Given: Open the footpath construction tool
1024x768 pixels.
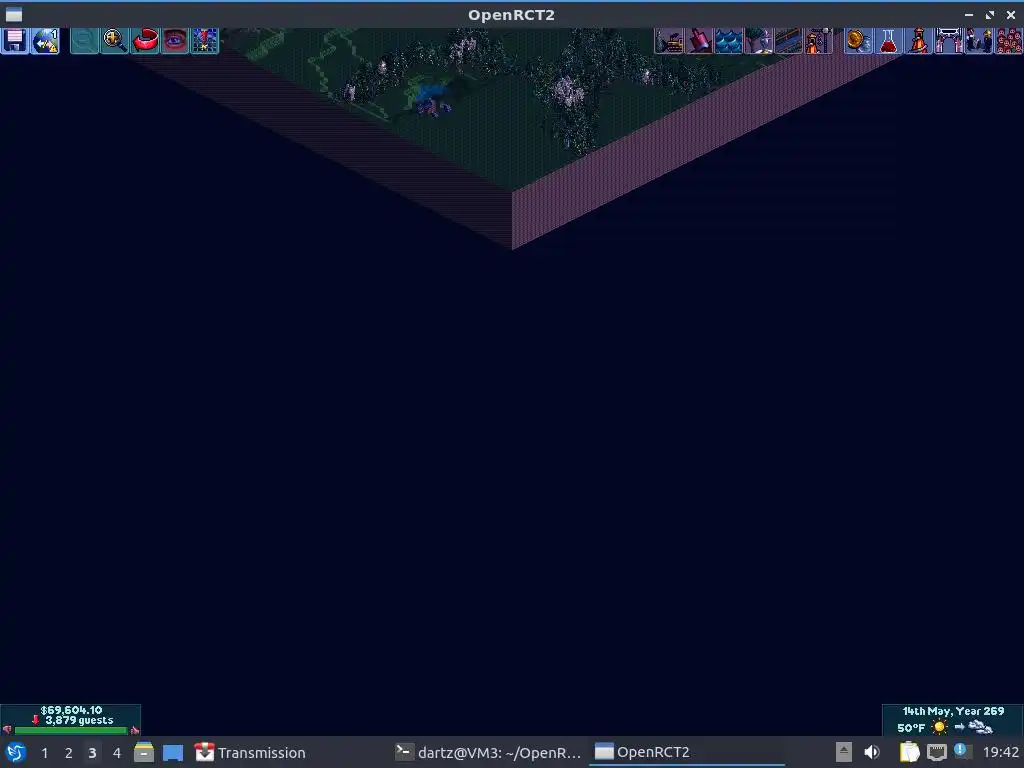Looking at the screenshot, I should coord(789,40).
